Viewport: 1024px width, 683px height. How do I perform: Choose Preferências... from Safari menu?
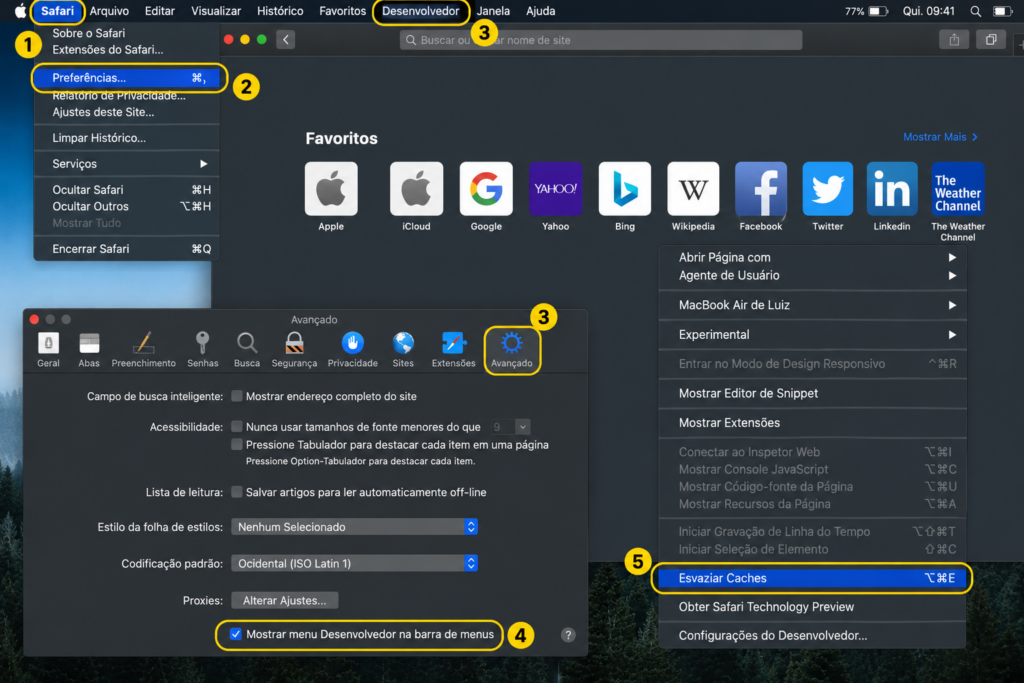[127, 78]
